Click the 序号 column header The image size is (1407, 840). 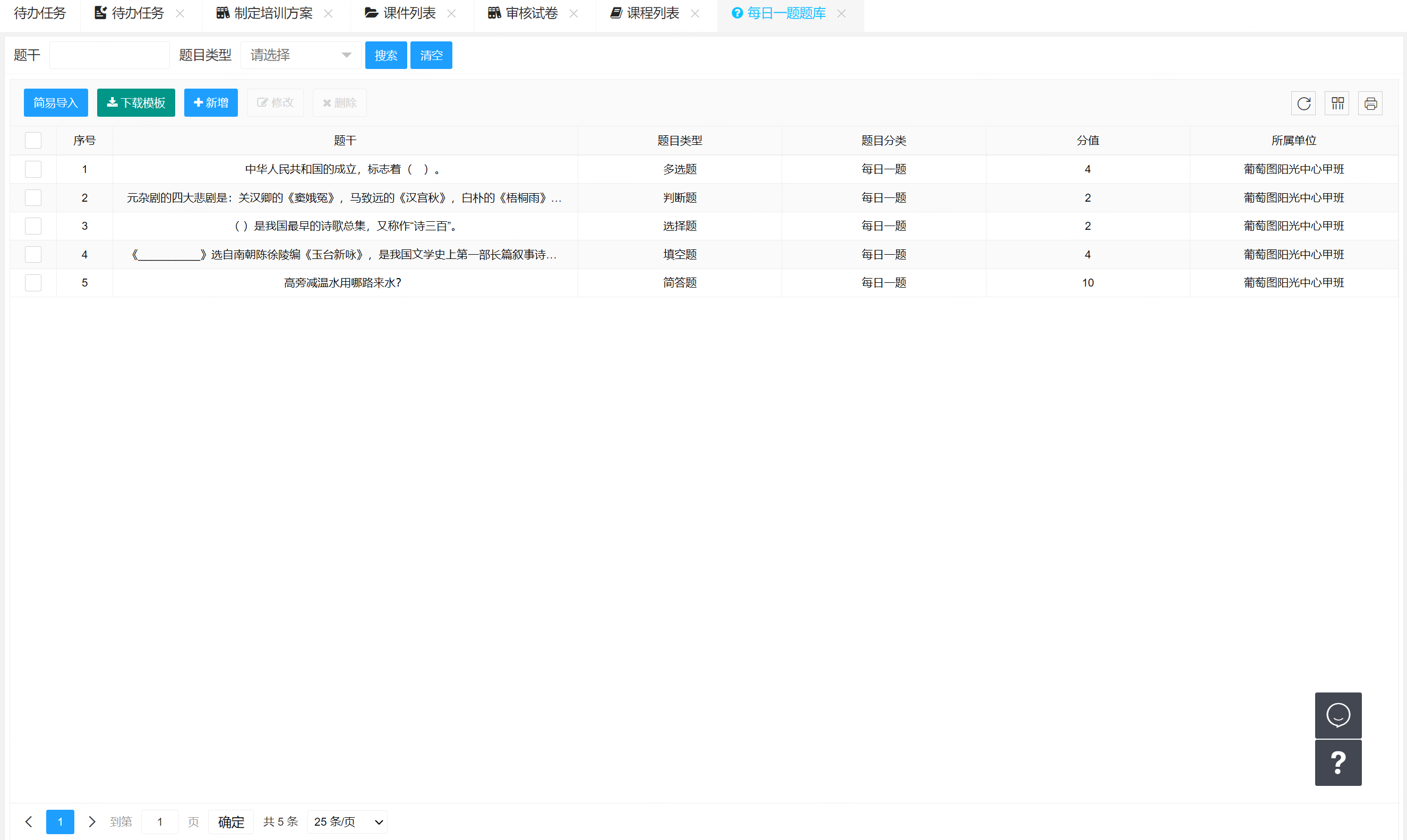[x=84, y=141]
